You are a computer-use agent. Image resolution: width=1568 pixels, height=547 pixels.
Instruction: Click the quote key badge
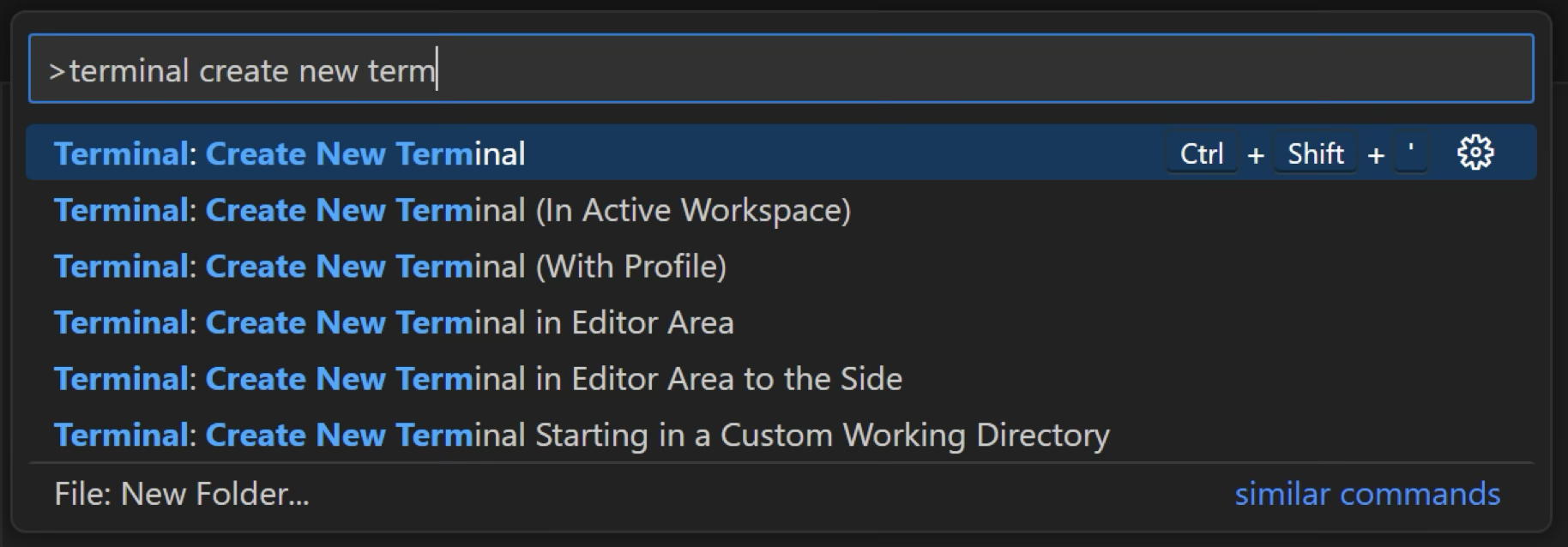[1409, 153]
